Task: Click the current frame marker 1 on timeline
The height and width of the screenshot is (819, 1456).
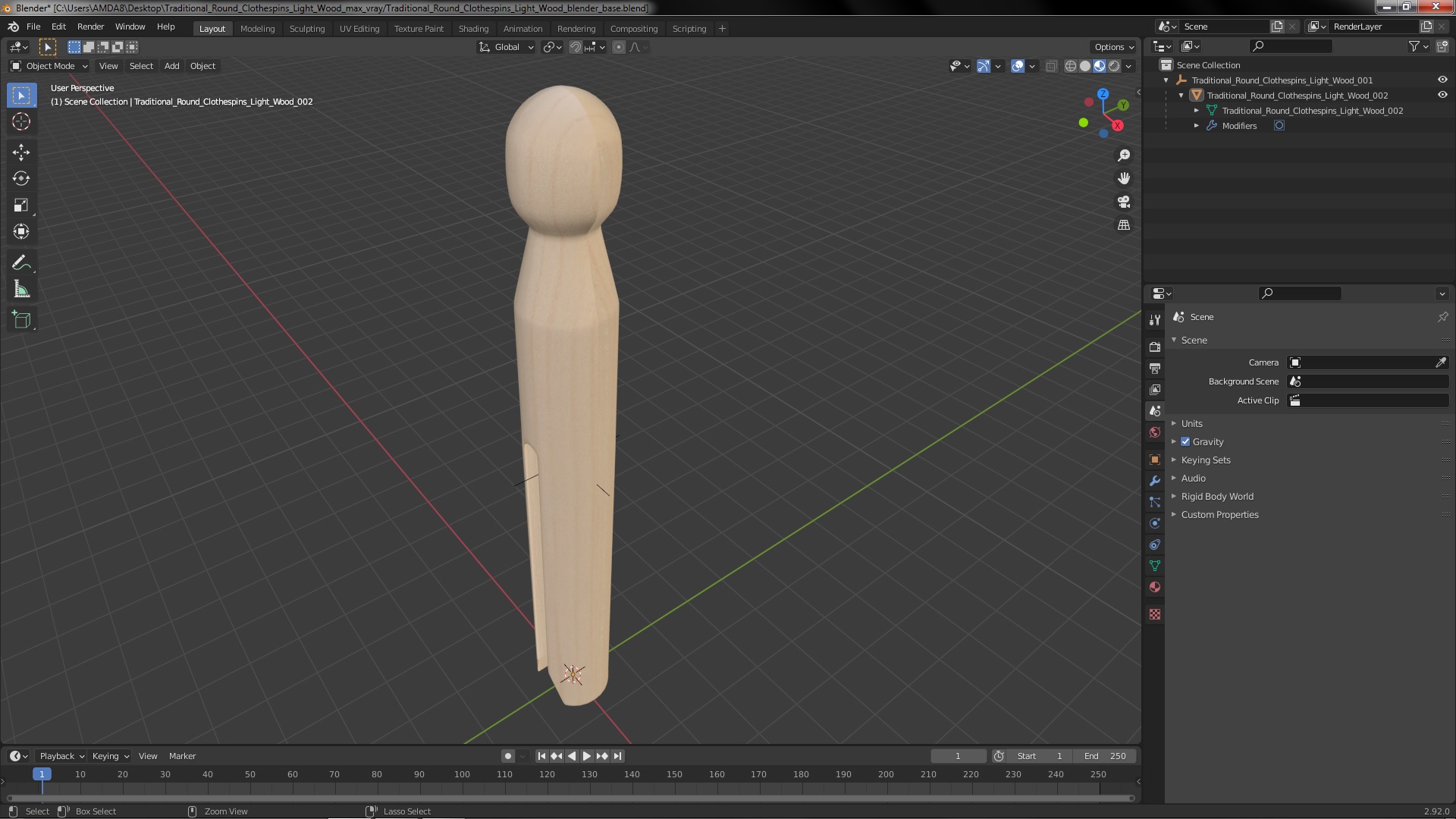Action: [x=42, y=774]
